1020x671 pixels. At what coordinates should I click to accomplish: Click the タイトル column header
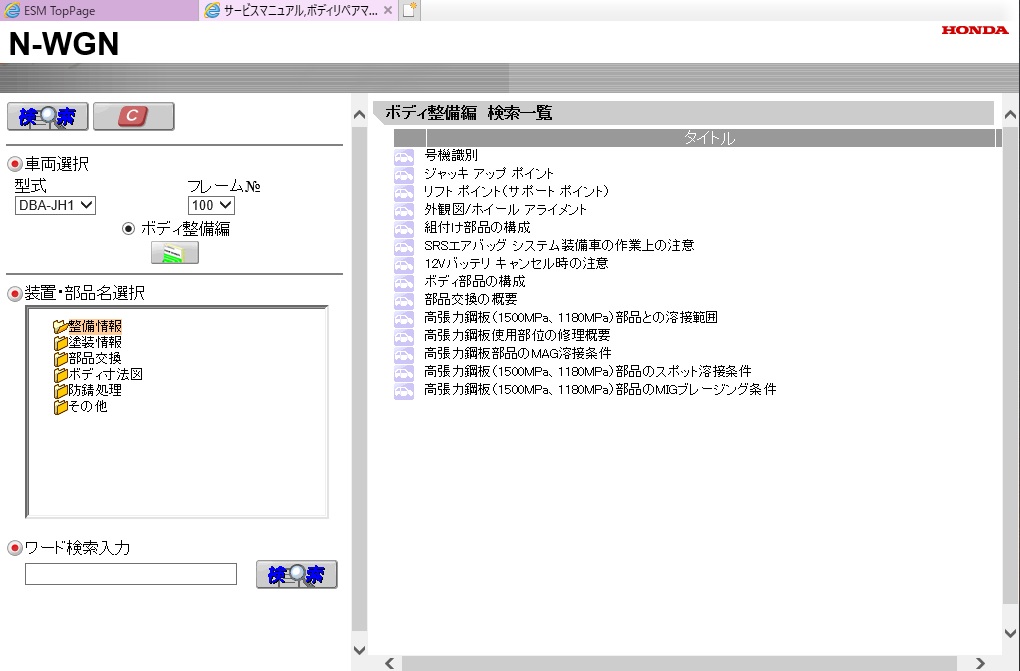[710, 138]
